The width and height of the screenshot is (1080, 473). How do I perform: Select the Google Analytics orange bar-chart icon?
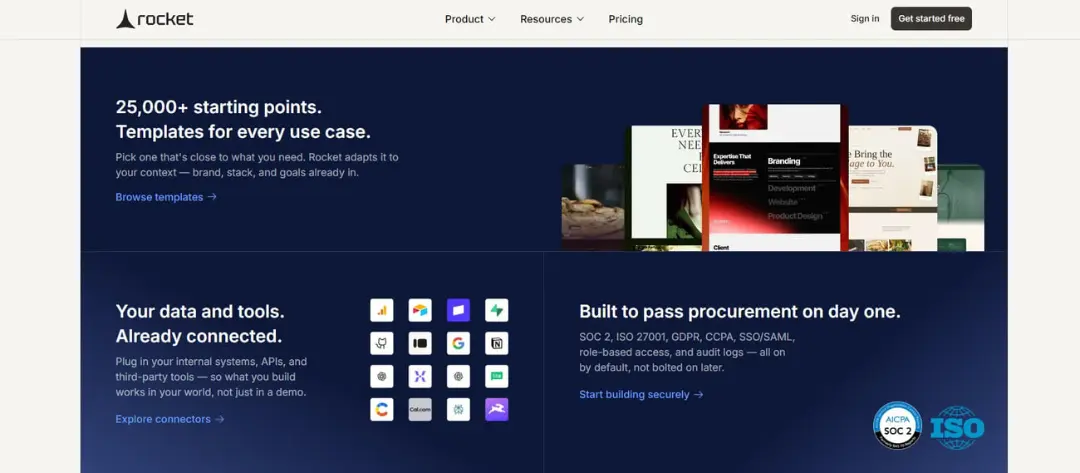(x=382, y=310)
